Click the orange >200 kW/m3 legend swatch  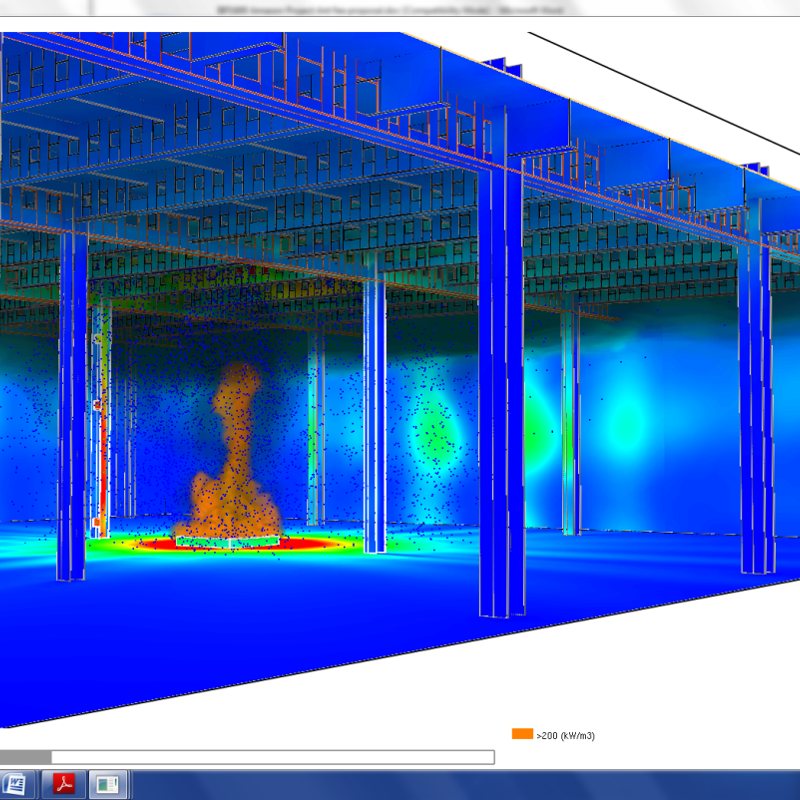[x=522, y=734]
